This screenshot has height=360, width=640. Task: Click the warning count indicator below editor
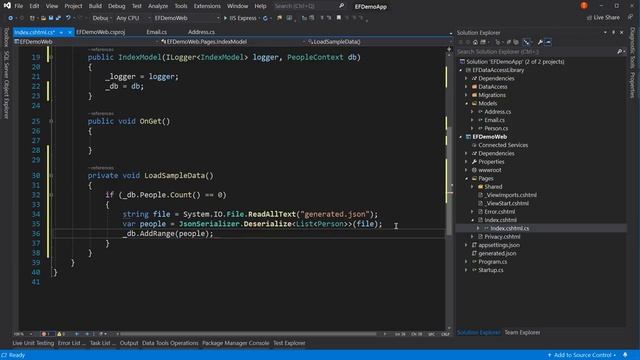point(61,334)
